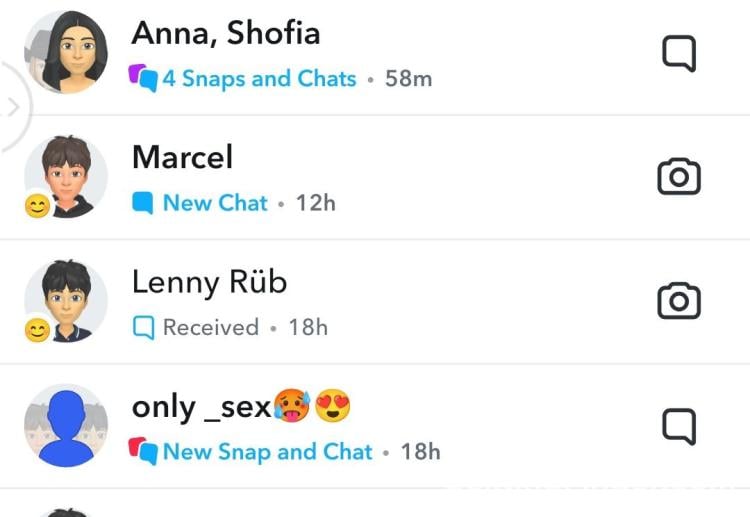The width and height of the screenshot is (750, 517).
Task: Click purple and blue snaps-and-chats status icon
Action: coord(143,78)
